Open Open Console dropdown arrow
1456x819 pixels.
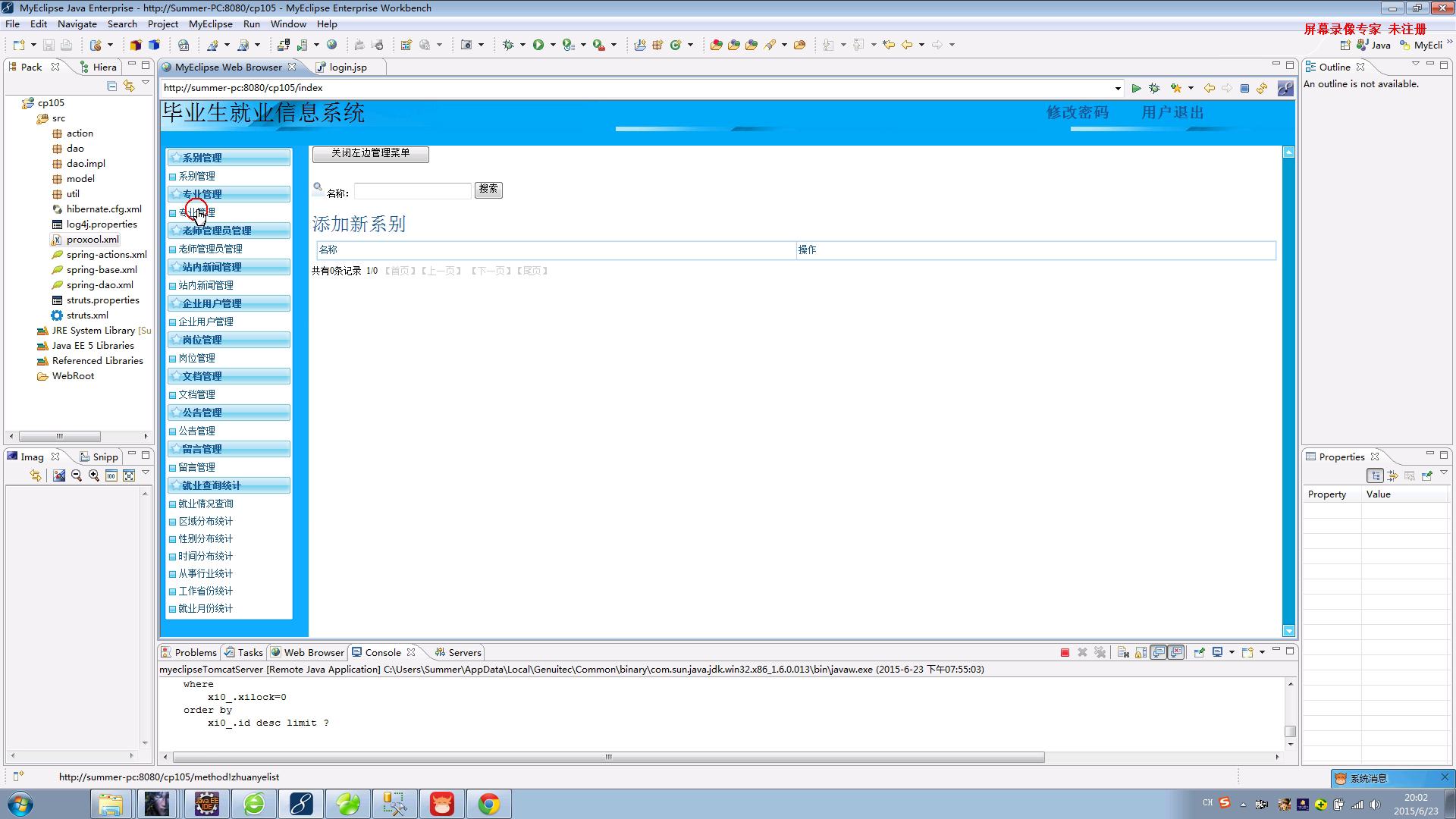pyautogui.click(x=1262, y=652)
